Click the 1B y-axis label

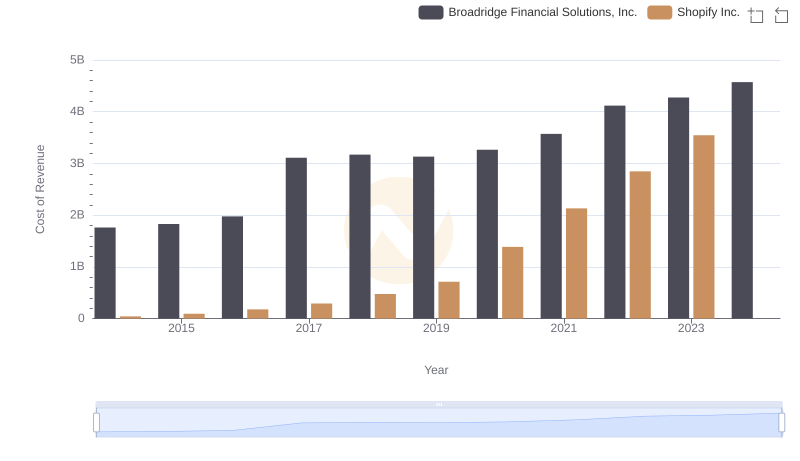[77, 266]
